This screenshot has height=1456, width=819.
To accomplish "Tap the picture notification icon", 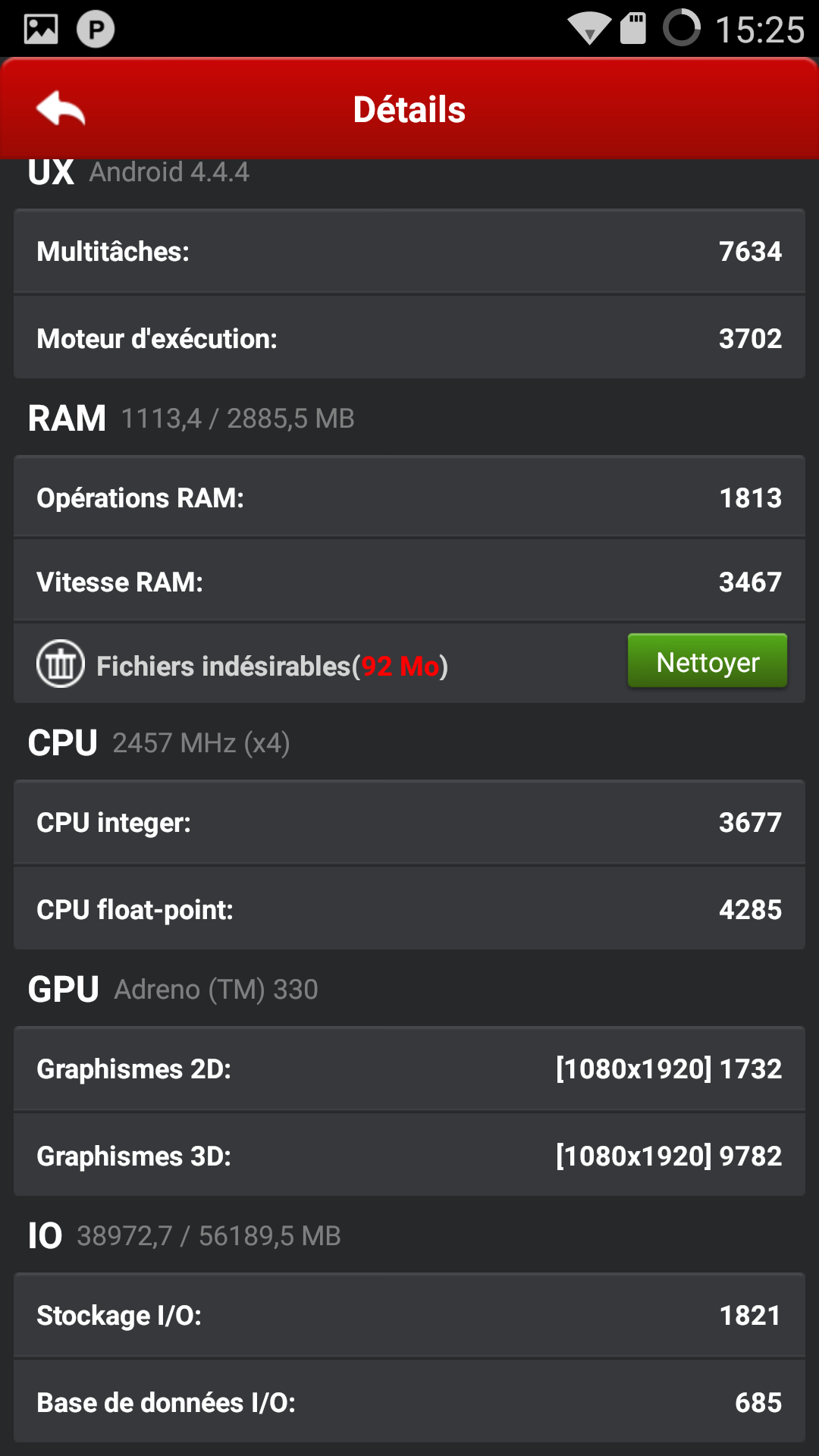I will pyautogui.click(x=41, y=30).
